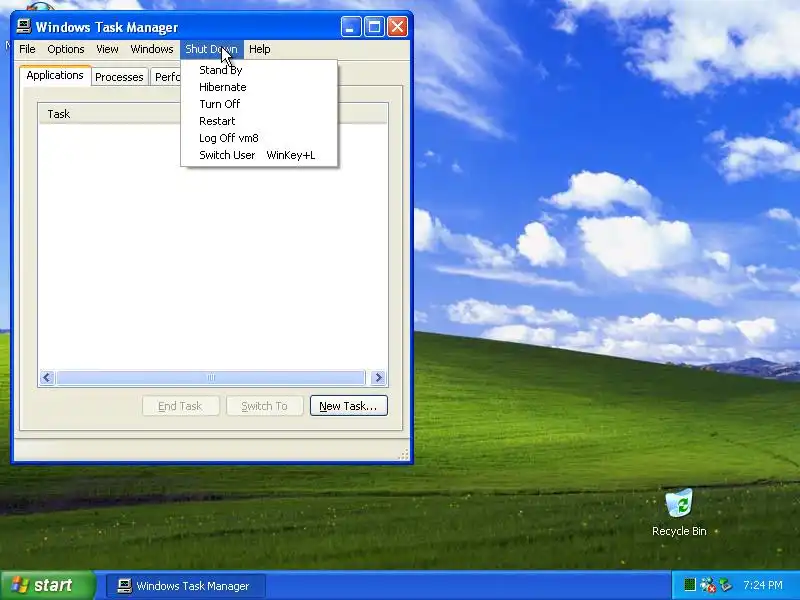Click the right arrow of horizontal scrollbar
This screenshot has width=800, height=600.
[x=379, y=378]
